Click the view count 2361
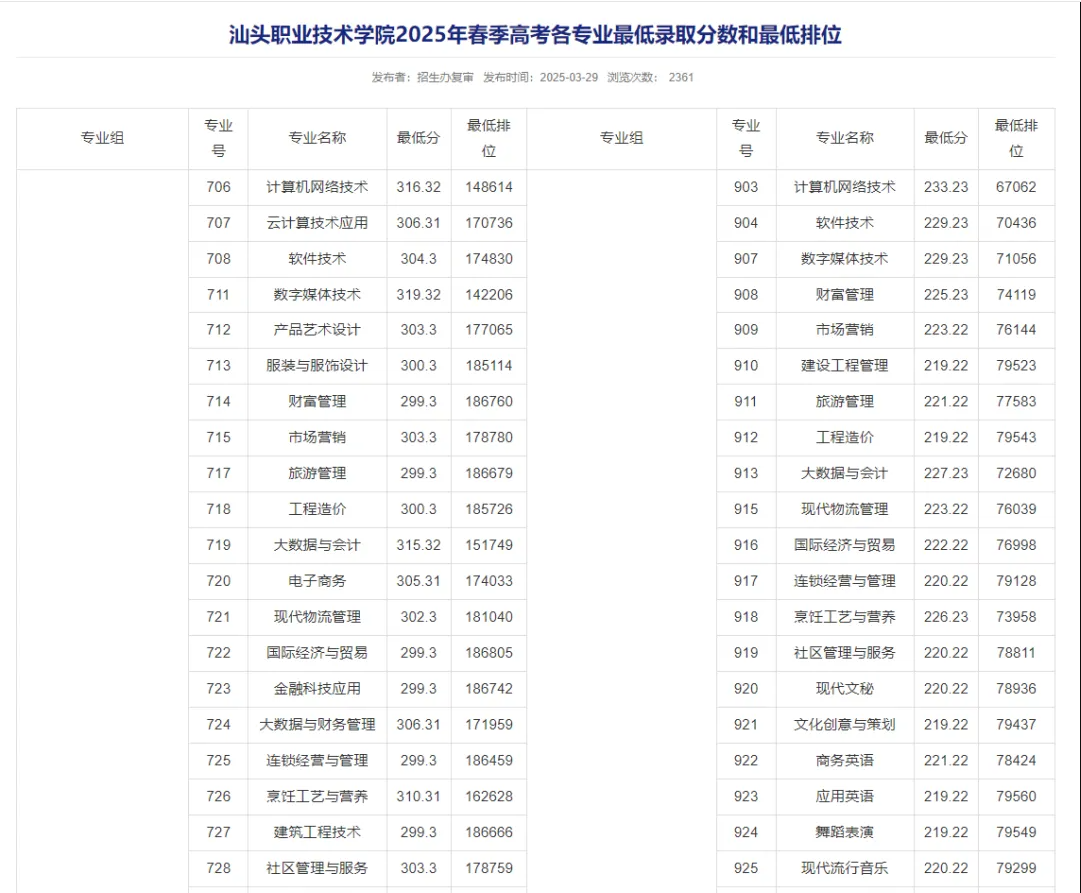1081x893 pixels. [x=681, y=78]
